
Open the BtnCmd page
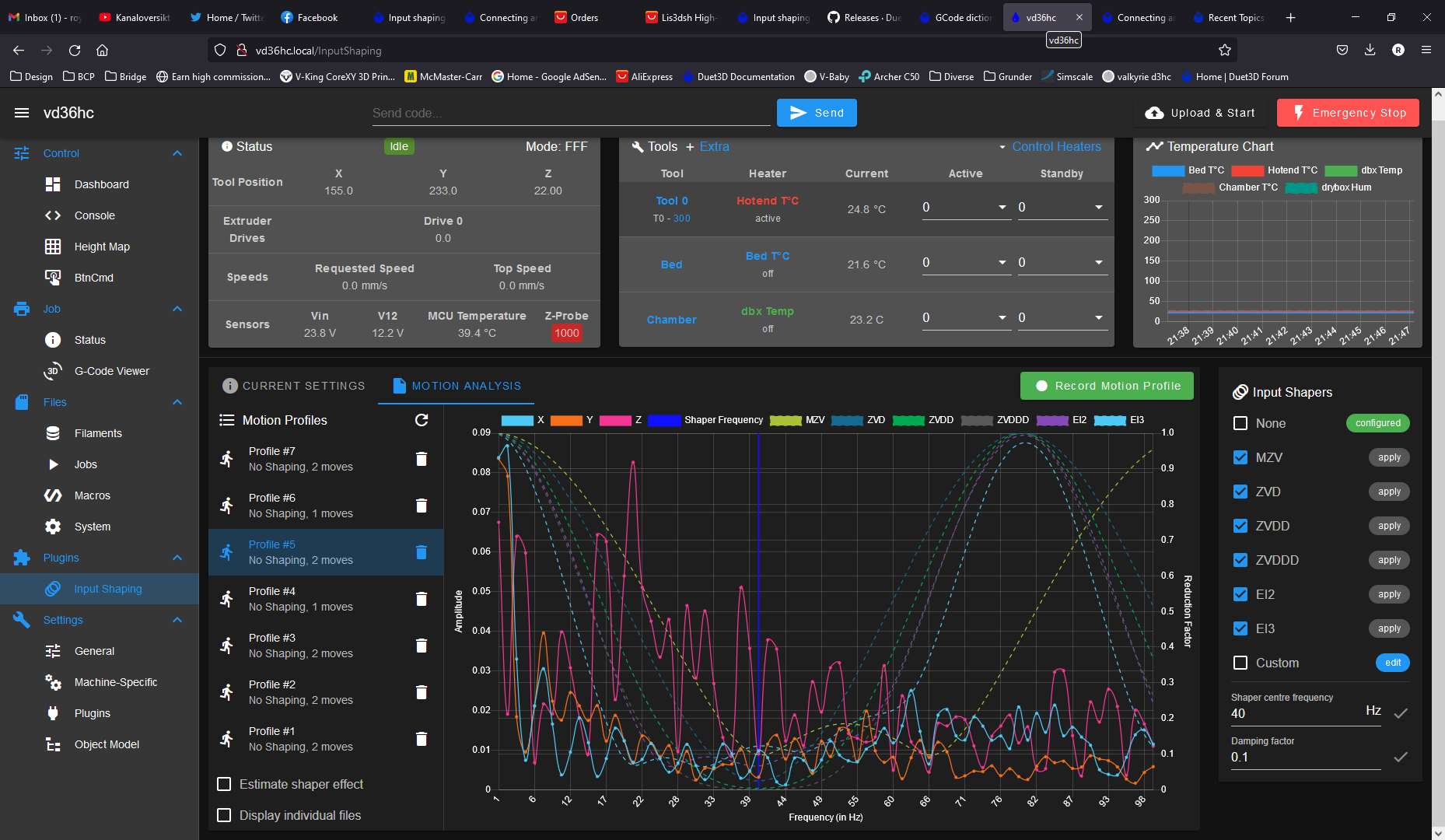(100, 278)
